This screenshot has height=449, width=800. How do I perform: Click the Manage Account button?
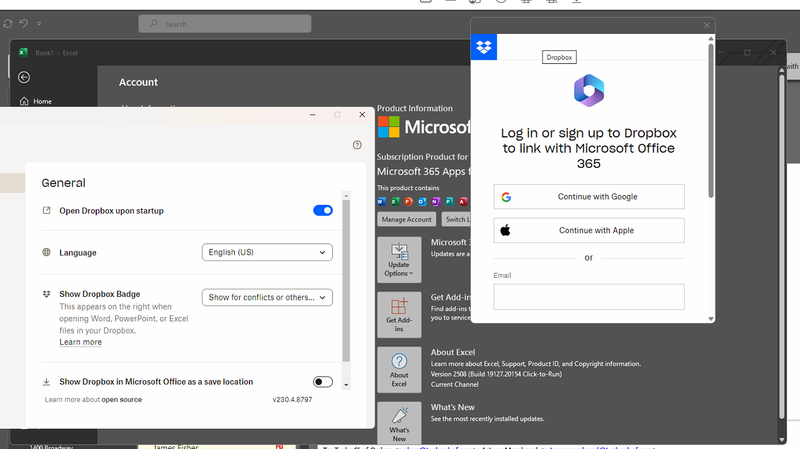tap(406, 219)
